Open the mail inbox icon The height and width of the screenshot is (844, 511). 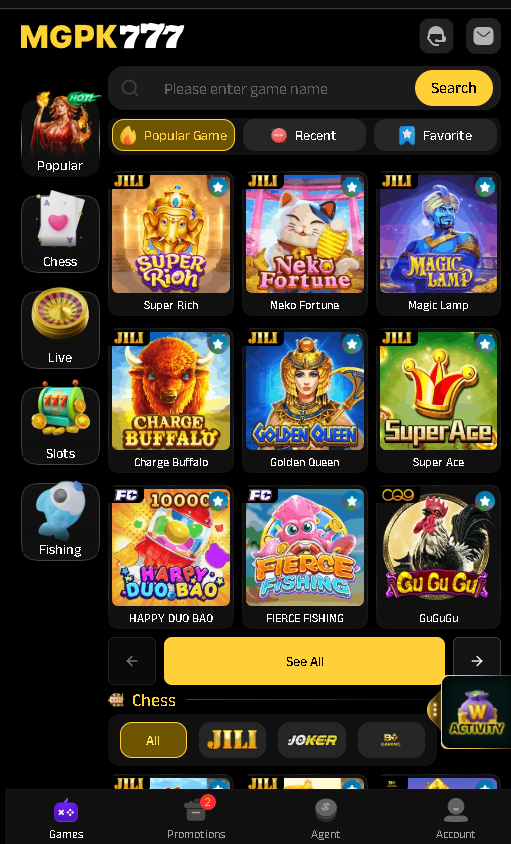pos(483,37)
